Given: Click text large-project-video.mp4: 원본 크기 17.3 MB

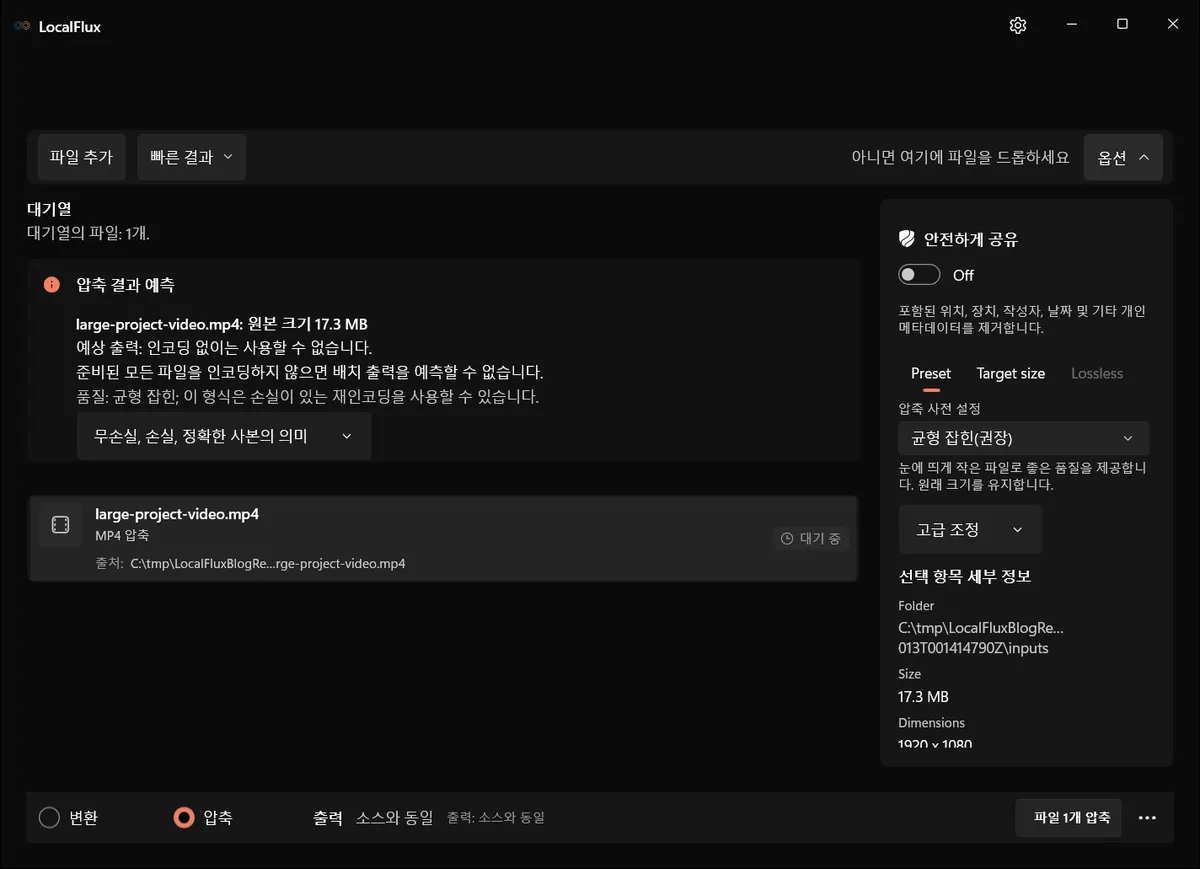Looking at the screenshot, I should (x=222, y=324).
